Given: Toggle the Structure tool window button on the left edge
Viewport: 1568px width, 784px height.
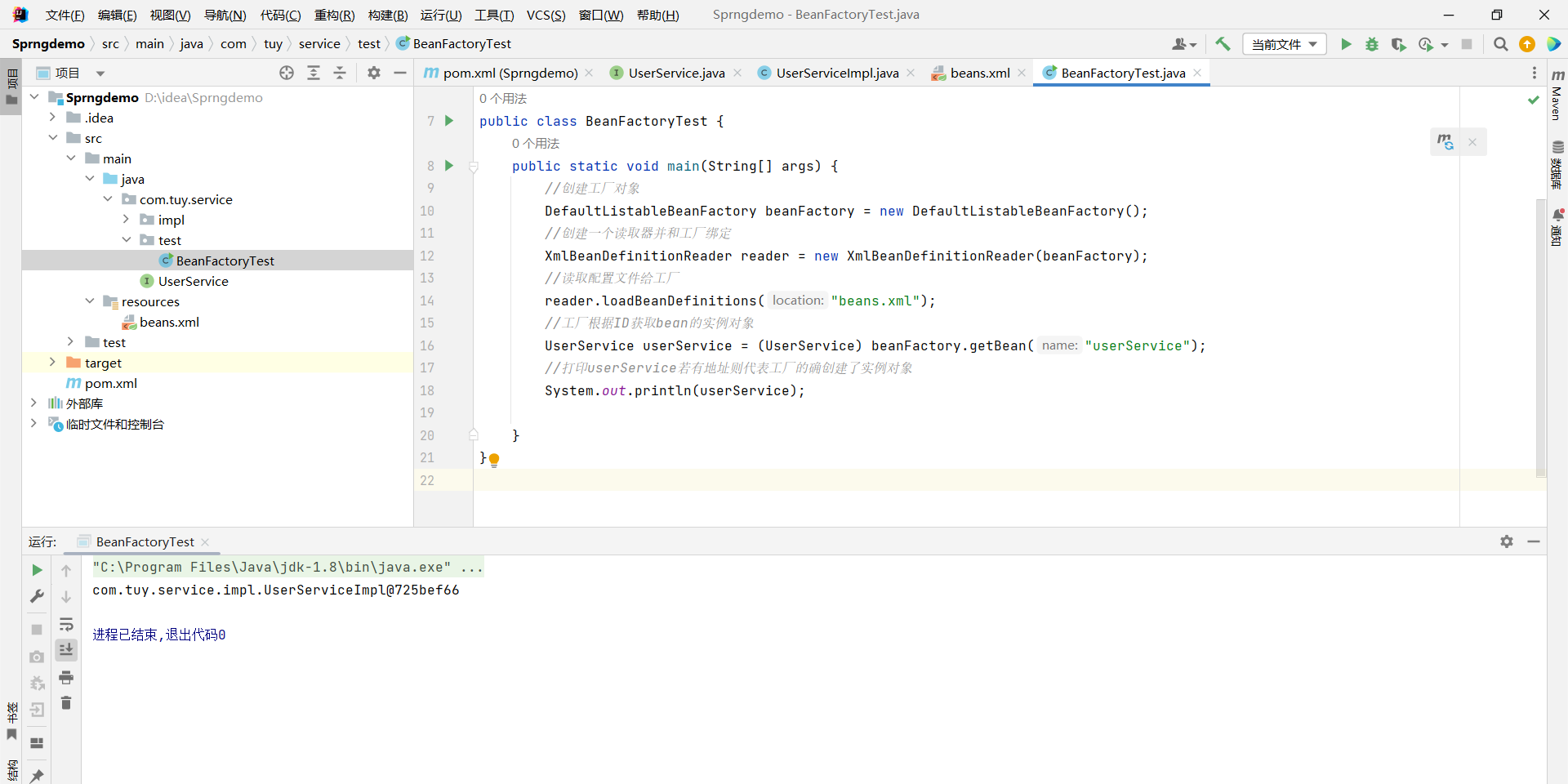Looking at the screenshot, I should [x=11, y=771].
